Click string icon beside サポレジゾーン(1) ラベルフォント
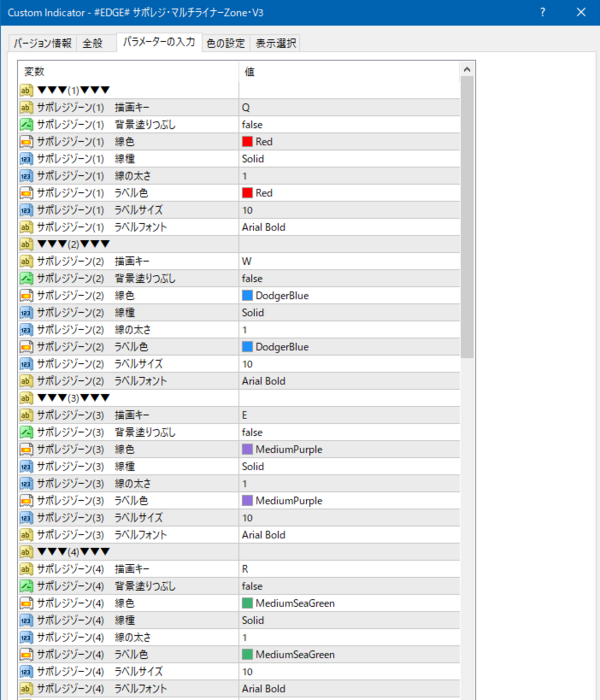This screenshot has width=600, height=700. [26, 227]
